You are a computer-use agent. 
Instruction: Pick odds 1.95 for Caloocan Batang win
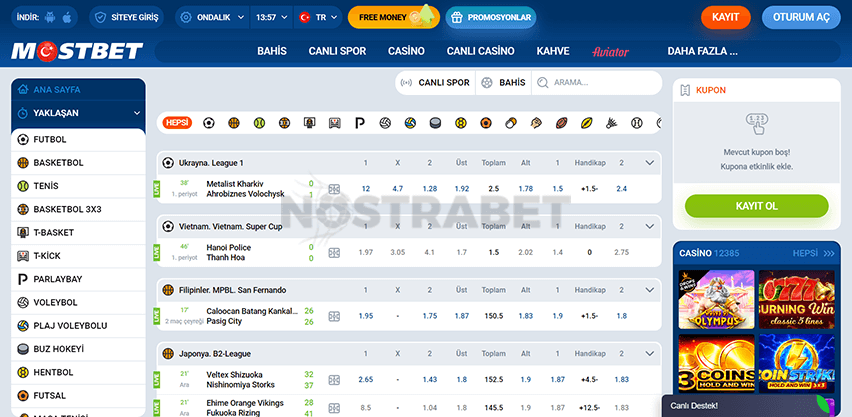pos(366,316)
